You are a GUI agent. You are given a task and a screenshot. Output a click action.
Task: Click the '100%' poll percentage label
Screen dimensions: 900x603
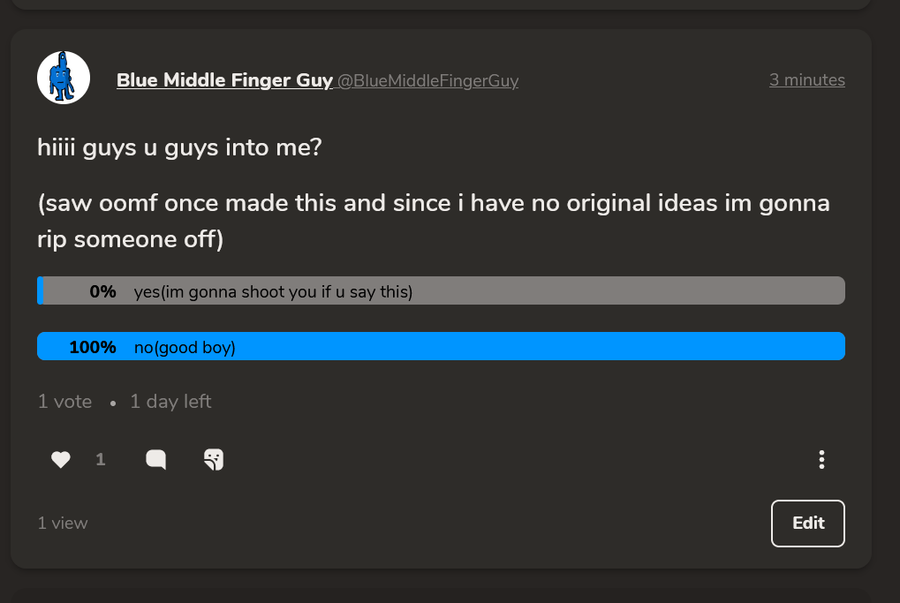tap(93, 347)
